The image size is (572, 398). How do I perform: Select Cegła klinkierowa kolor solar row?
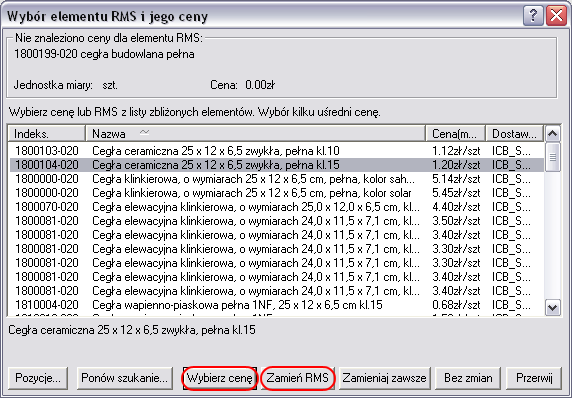276,193
